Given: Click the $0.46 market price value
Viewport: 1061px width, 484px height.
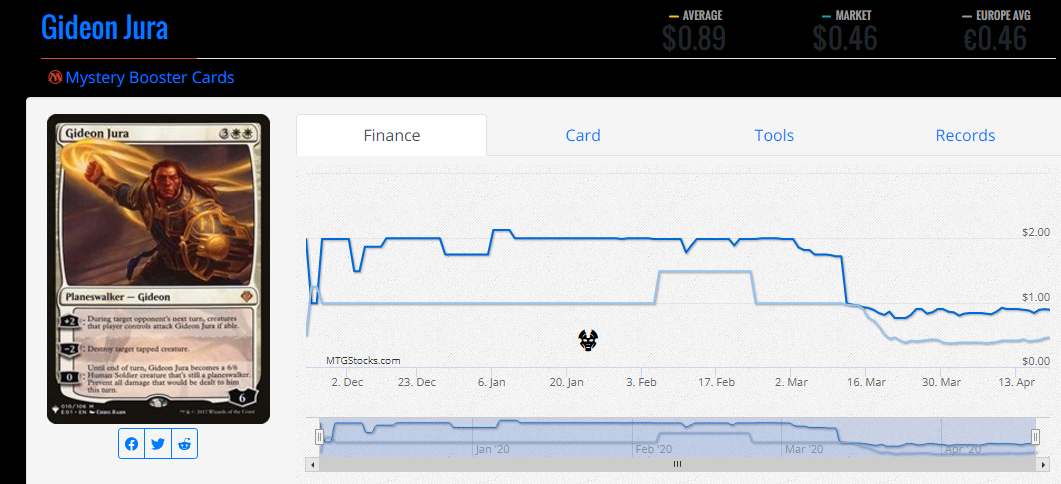Looking at the screenshot, I should 845,39.
